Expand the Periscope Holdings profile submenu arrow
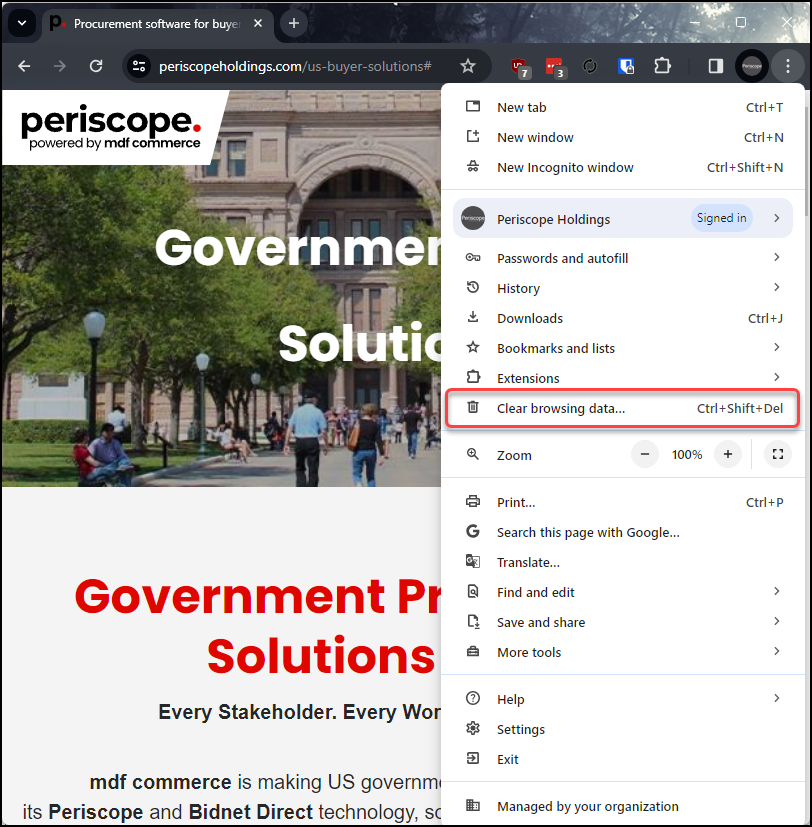This screenshot has width=812, height=827. point(777,218)
